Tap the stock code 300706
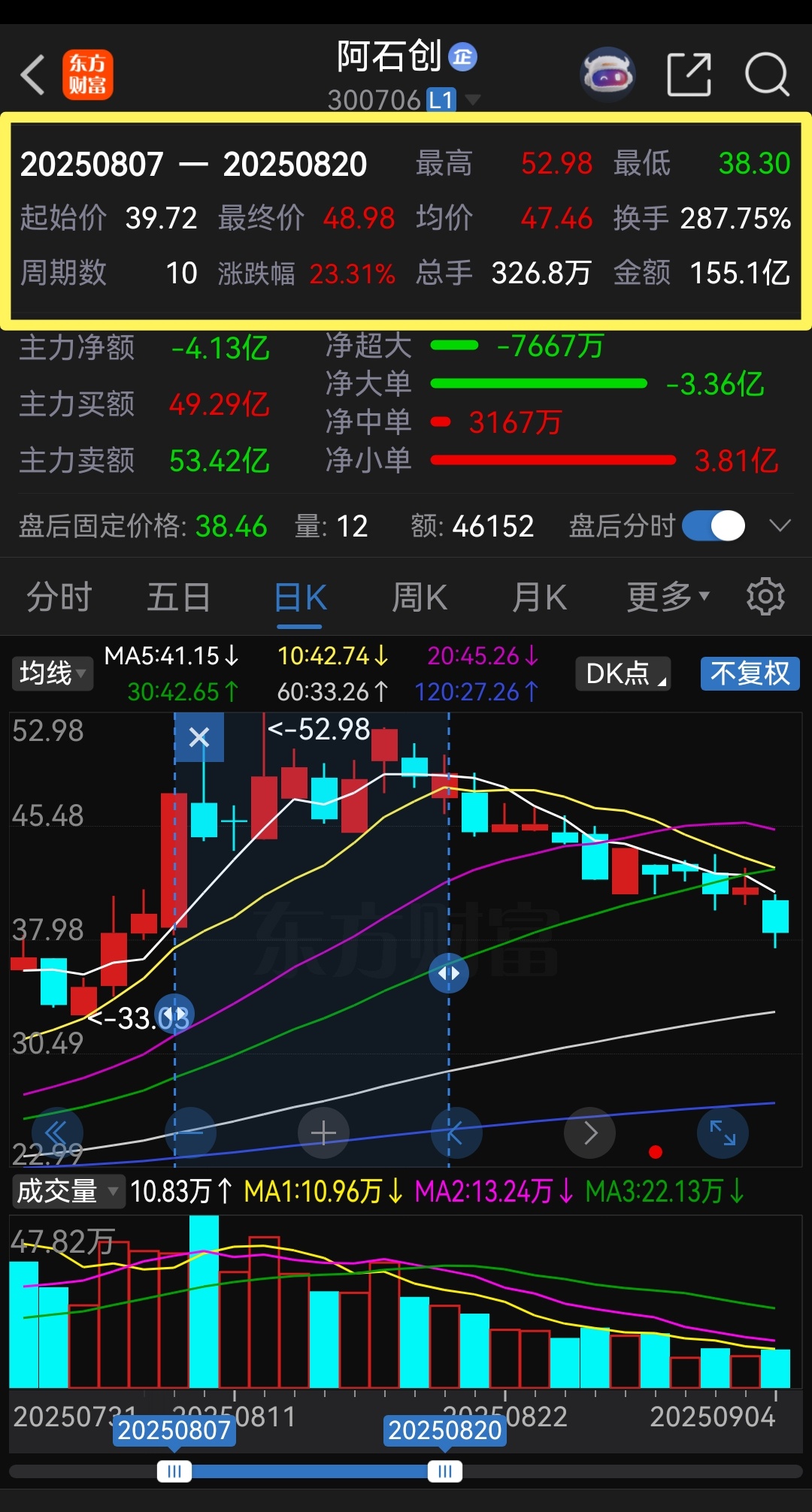The width and height of the screenshot is (812, 1512). [374, 100]
